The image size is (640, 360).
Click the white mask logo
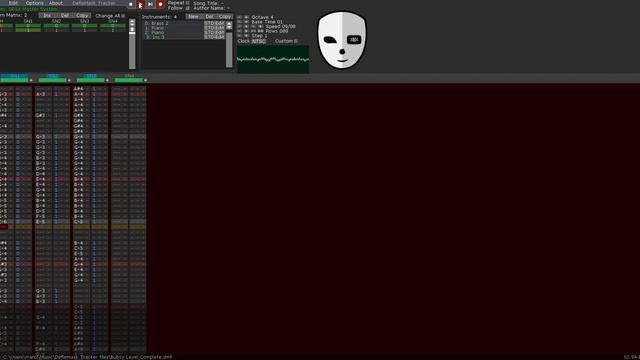(342, 40)
